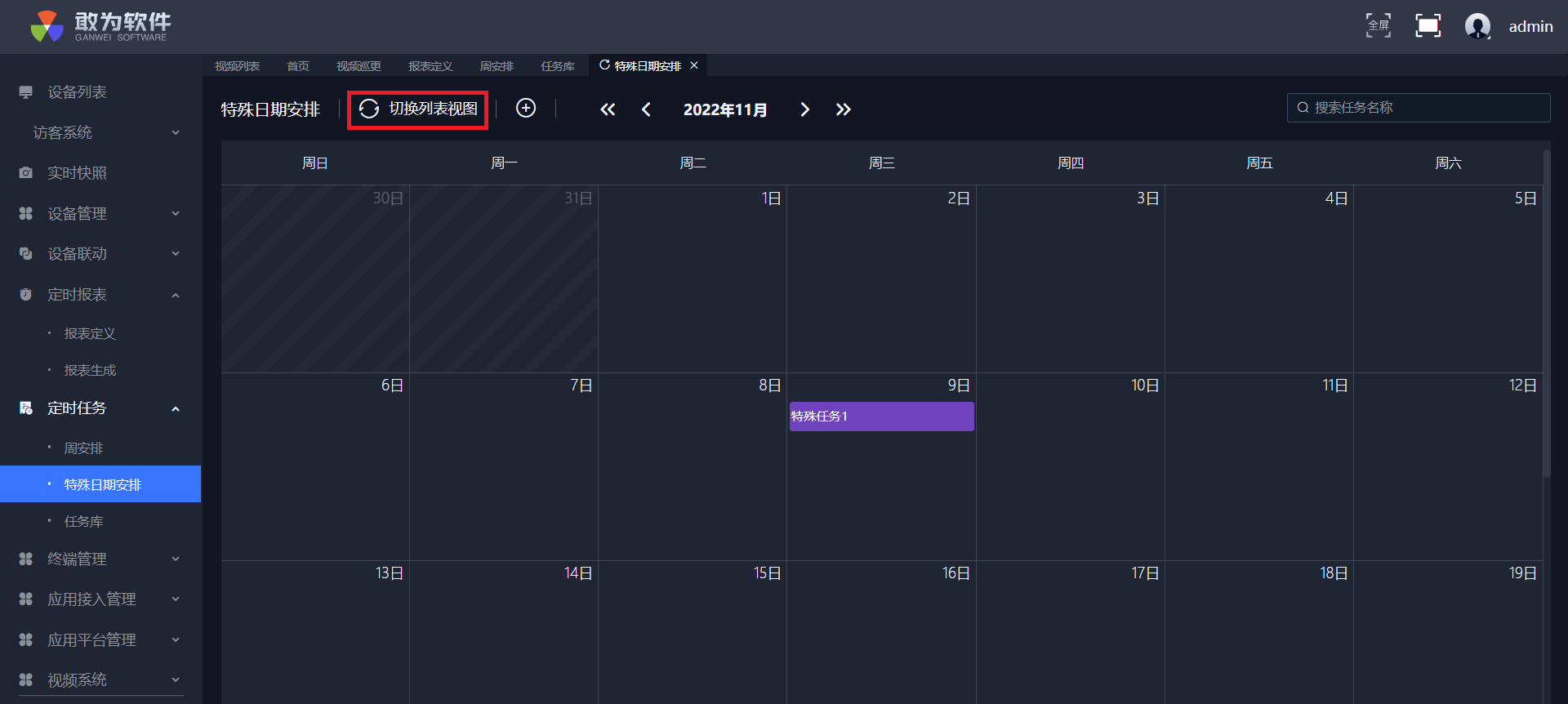
Task: Click the add task plus icon
Action: click(x=526, y=109)
